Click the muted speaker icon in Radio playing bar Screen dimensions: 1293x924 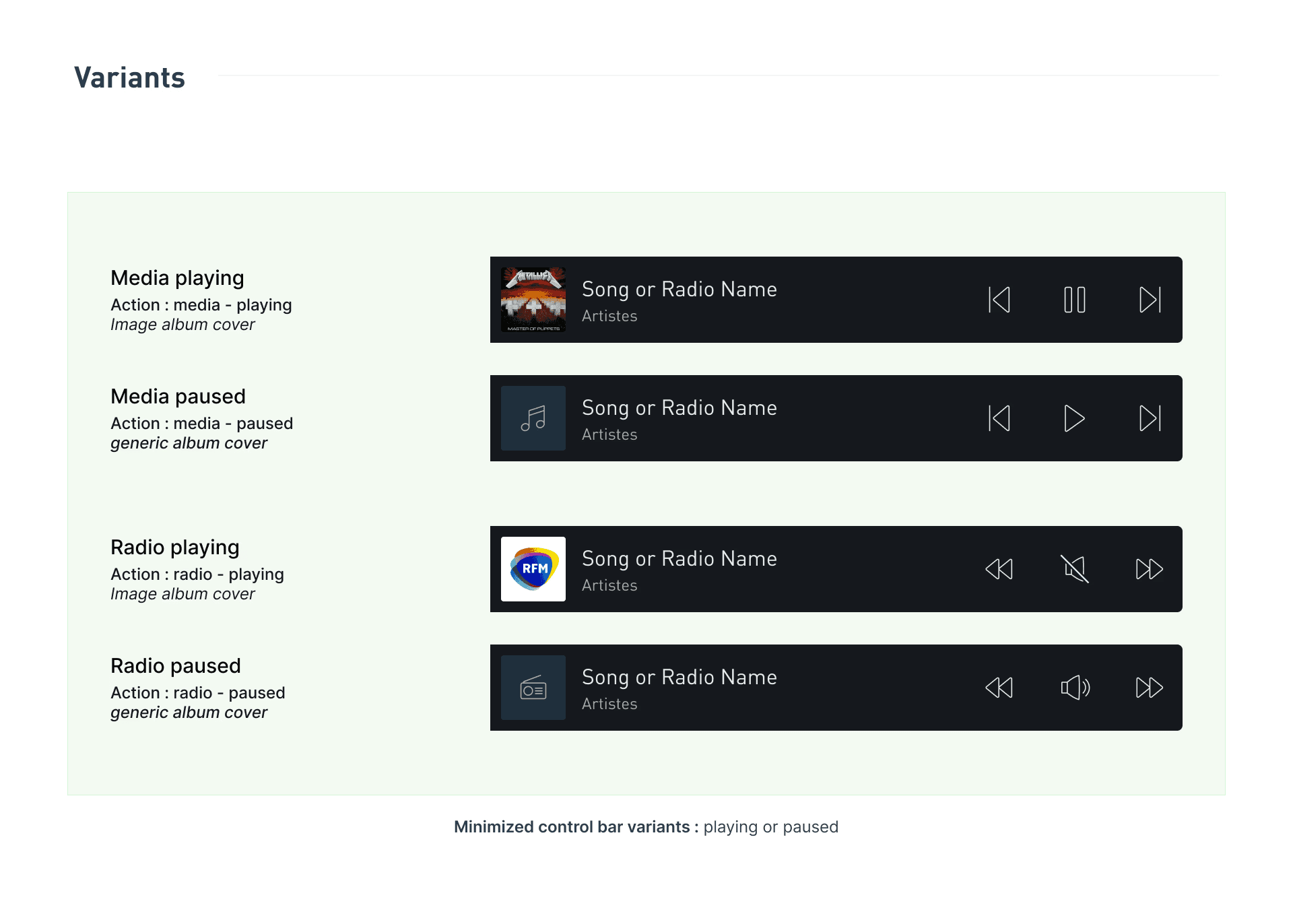click(1075, 569)
